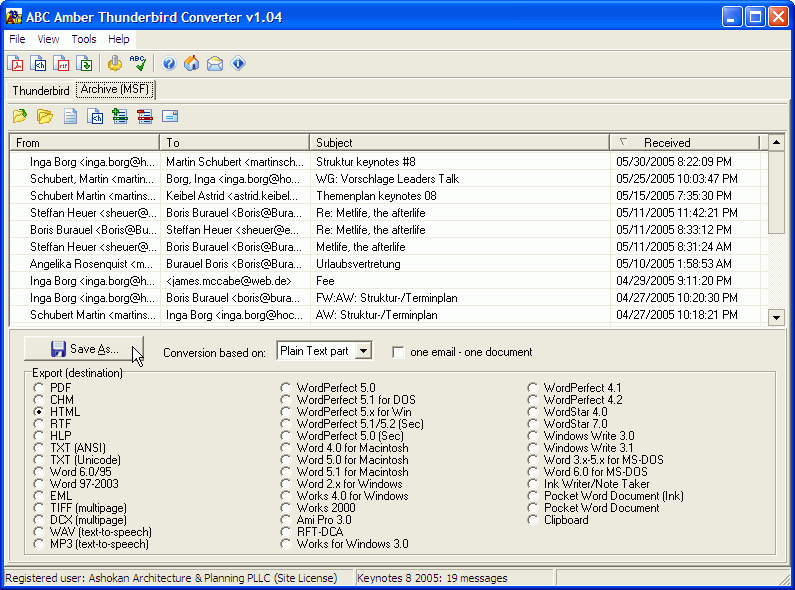
Task: Choose Ami Pro 3.0 export format
Action: tap(285, 520)
